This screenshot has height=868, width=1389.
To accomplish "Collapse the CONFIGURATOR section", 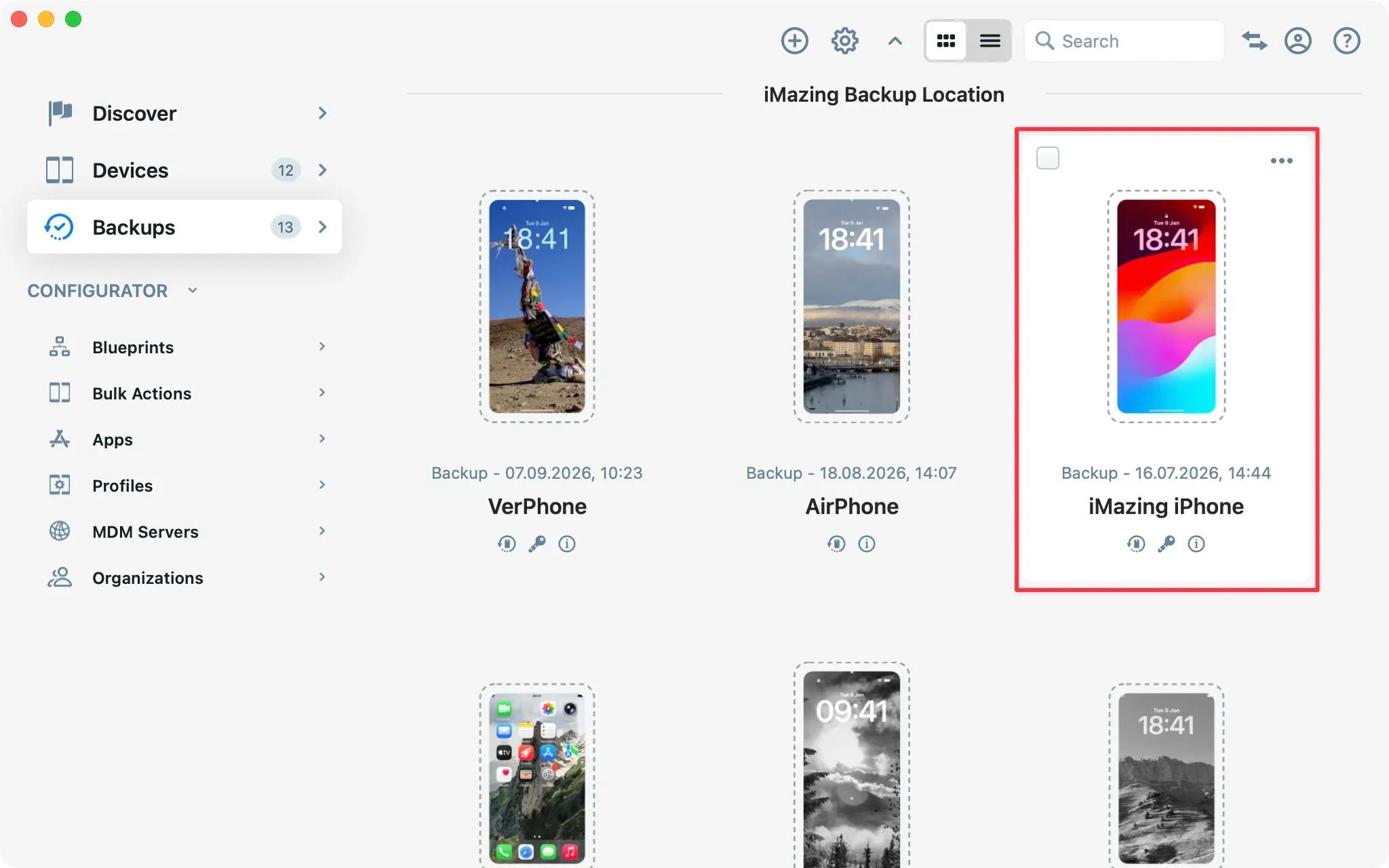I will point(193,290).
